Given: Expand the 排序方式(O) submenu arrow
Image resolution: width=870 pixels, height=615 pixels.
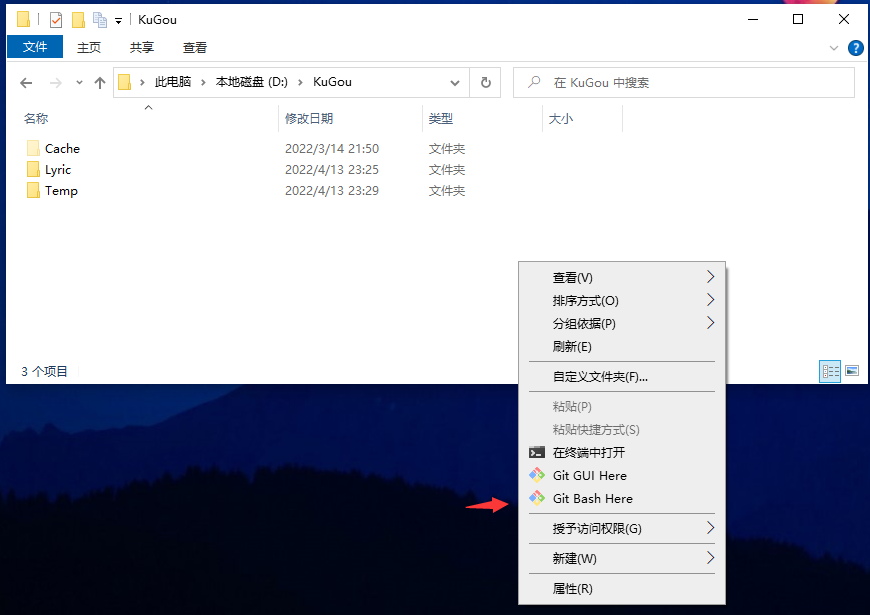Looking at the screenshot, I should click(710, 300).
